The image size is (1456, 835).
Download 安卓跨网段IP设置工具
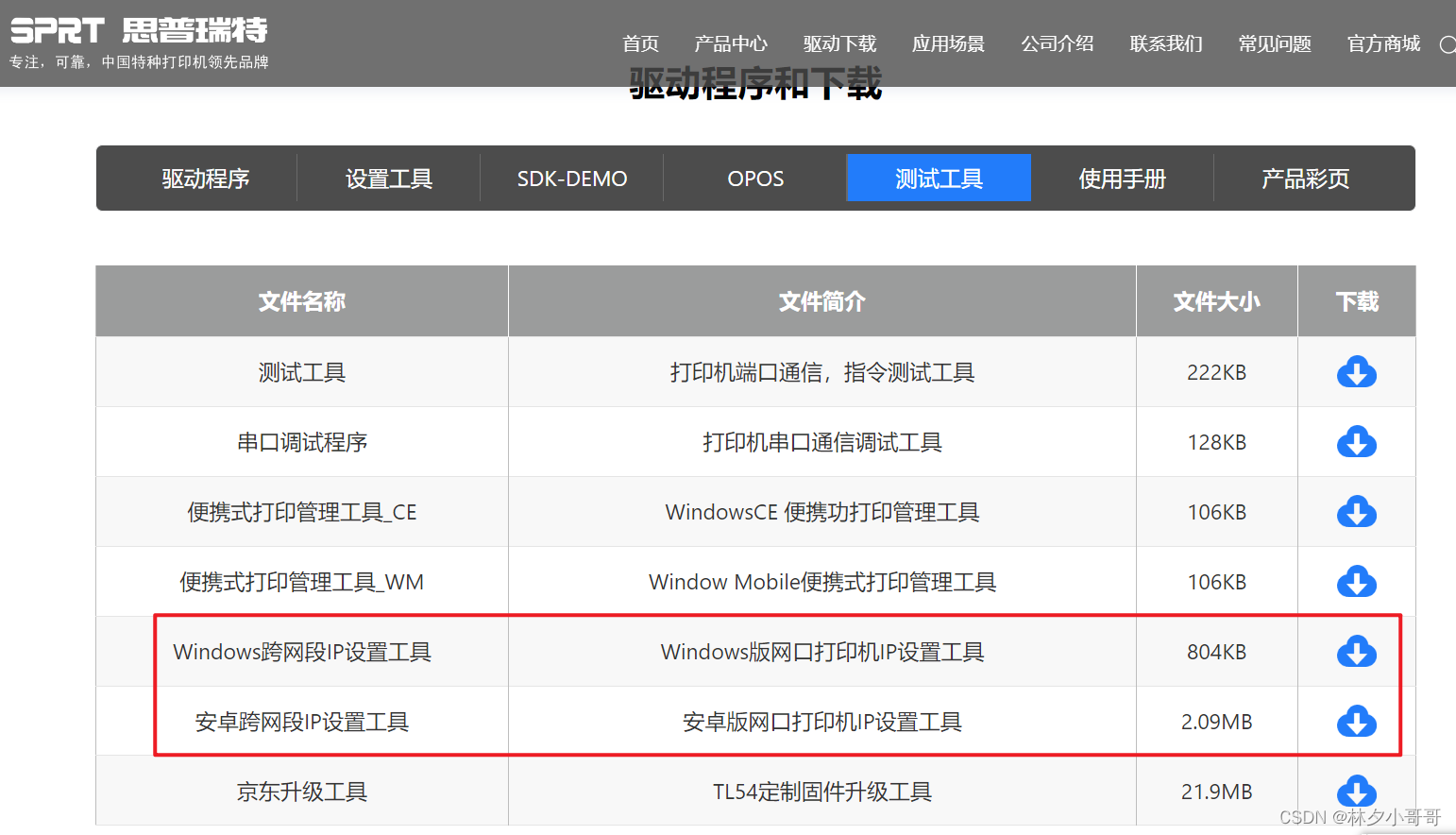click(1357, 722)
